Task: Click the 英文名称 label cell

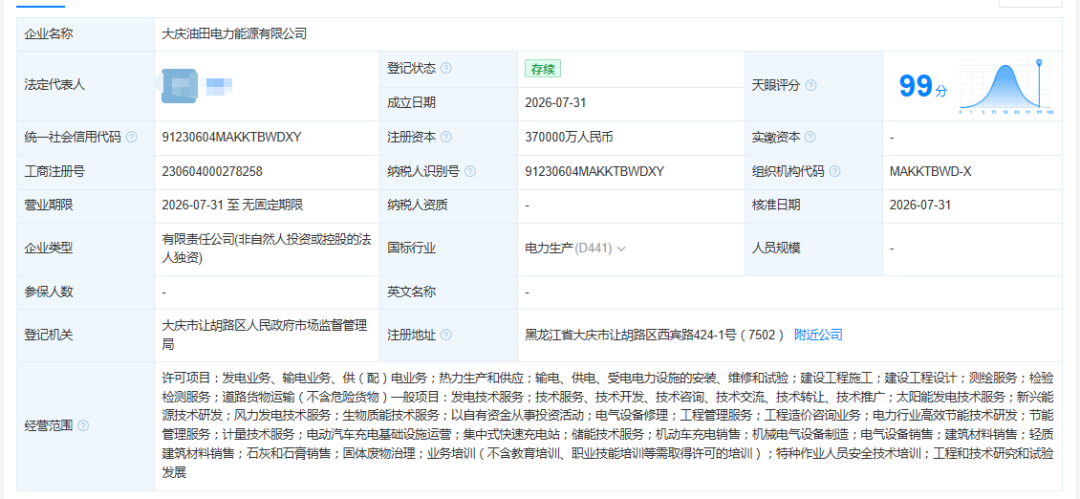Action: tap(448, 292)
